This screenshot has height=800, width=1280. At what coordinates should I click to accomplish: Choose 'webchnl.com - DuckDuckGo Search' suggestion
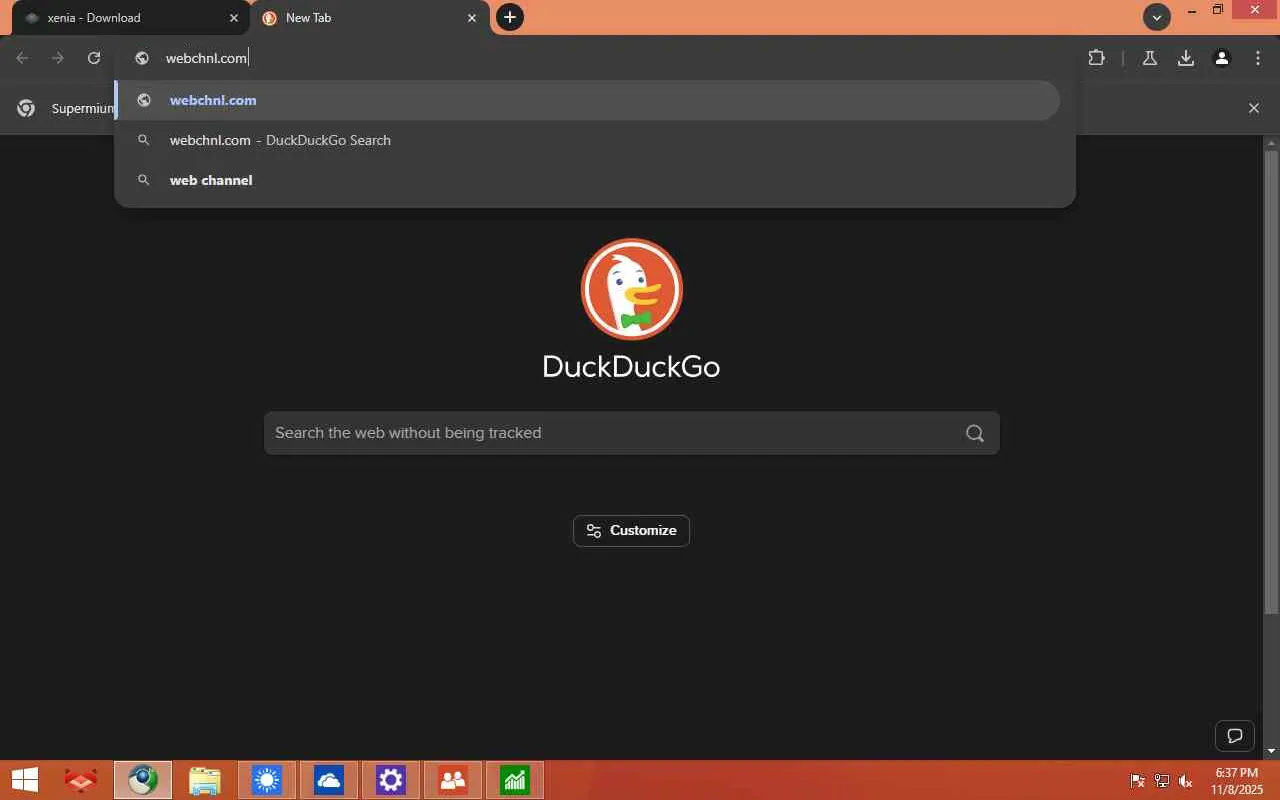pyautogui.click(x=588, y=140)
